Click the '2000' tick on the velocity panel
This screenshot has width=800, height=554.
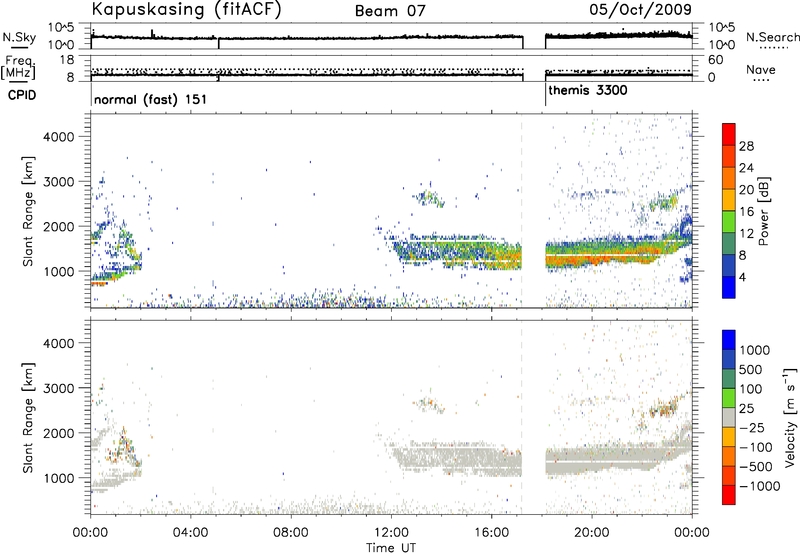[58, 433]
